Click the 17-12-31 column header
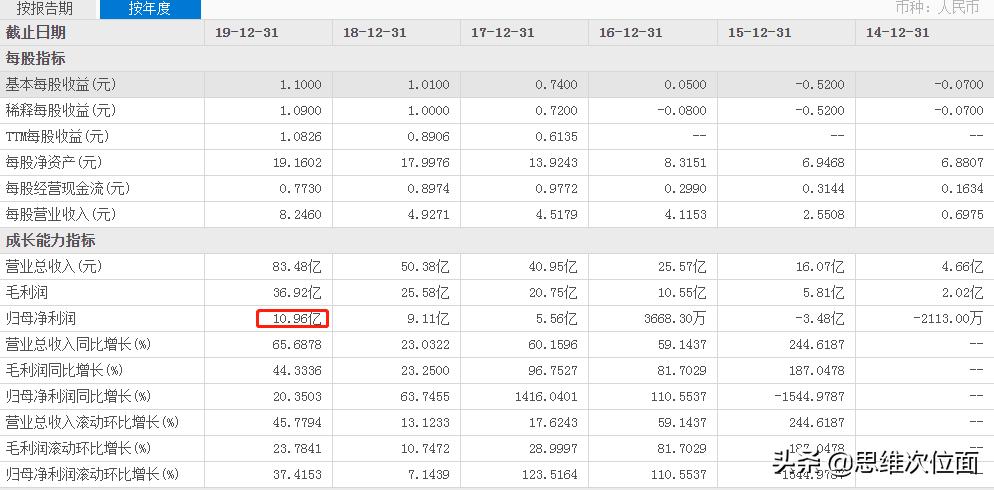 (503, 32)
